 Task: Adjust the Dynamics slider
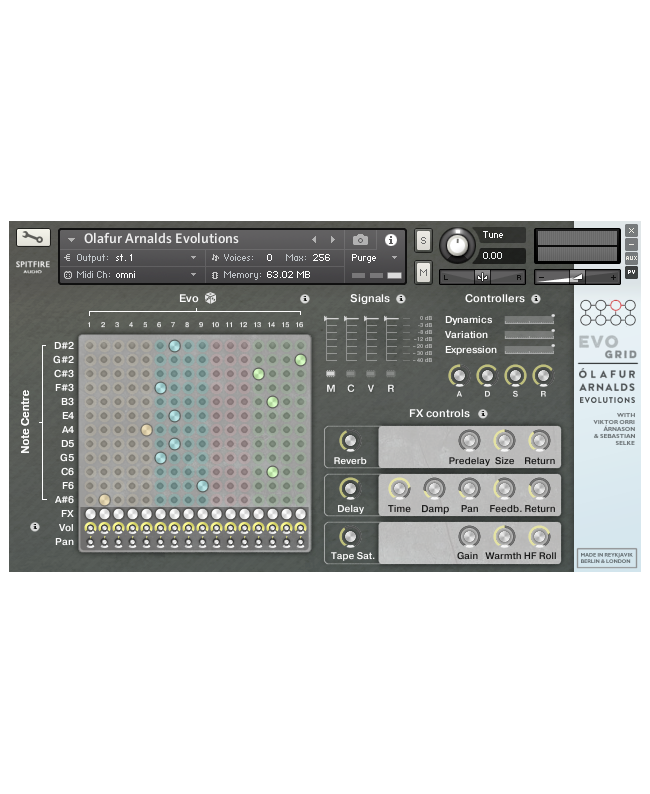click(529, 320)
